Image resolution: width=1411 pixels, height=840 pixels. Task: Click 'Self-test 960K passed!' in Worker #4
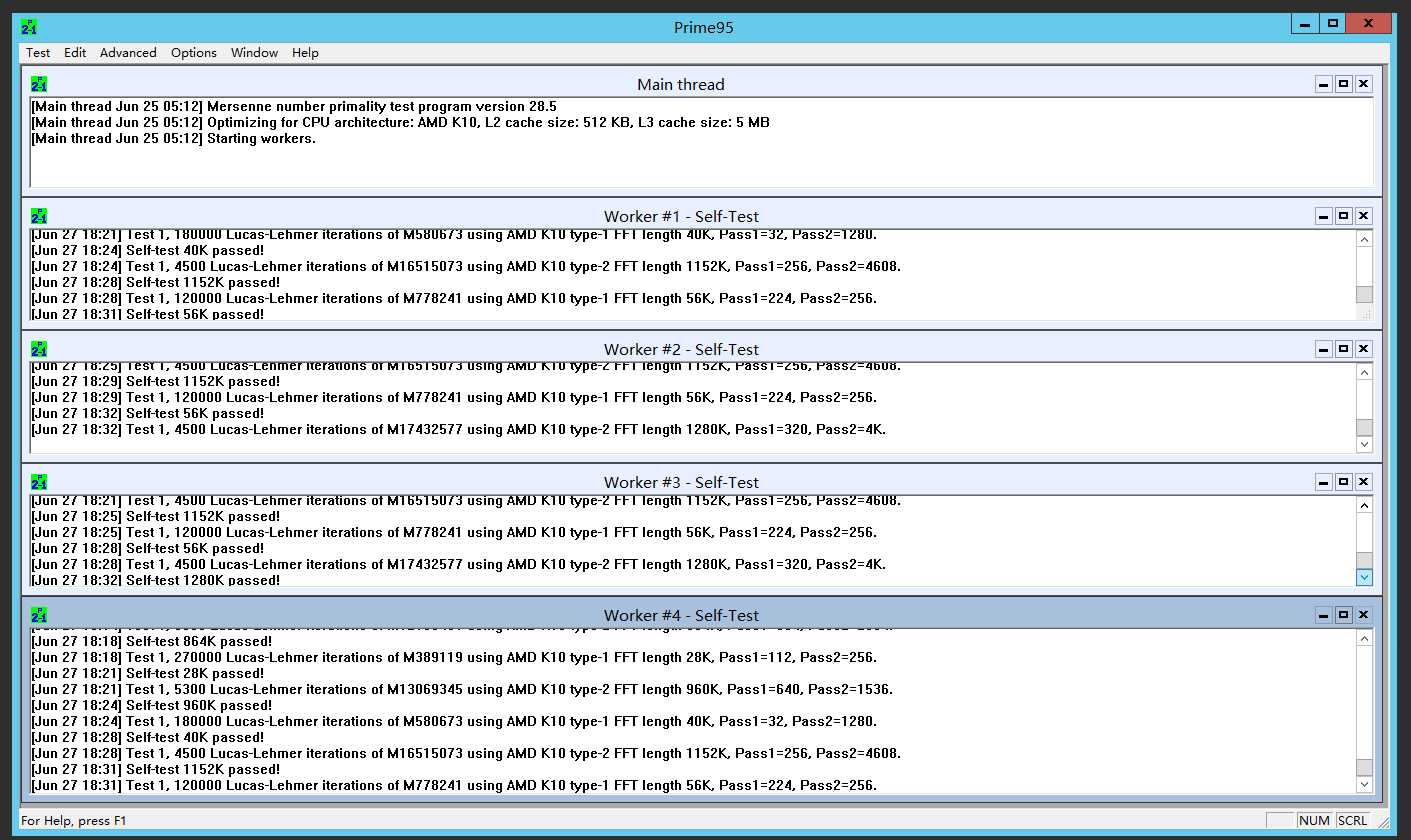[x=152, y=705]
